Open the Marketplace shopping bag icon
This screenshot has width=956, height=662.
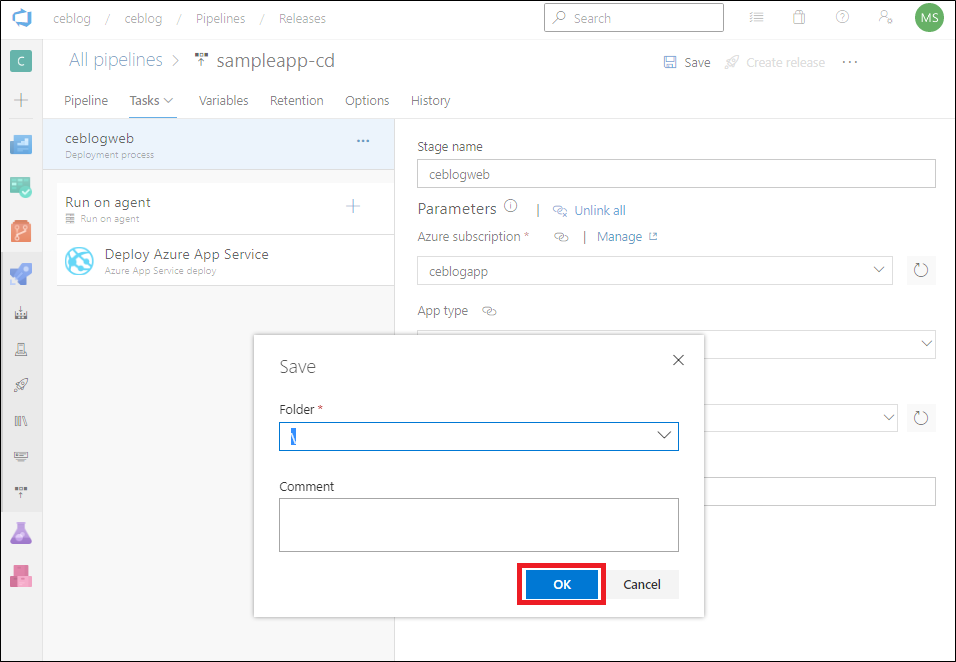[x=799, y=18]
